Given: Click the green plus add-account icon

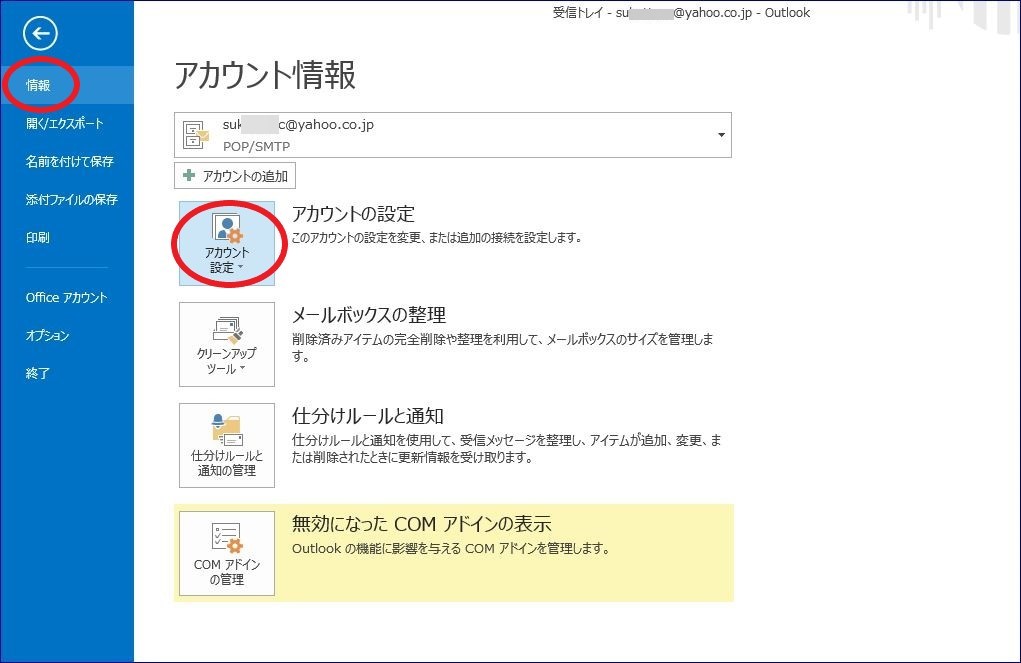Looking at the screenshot, I should (x=189, y=175).
